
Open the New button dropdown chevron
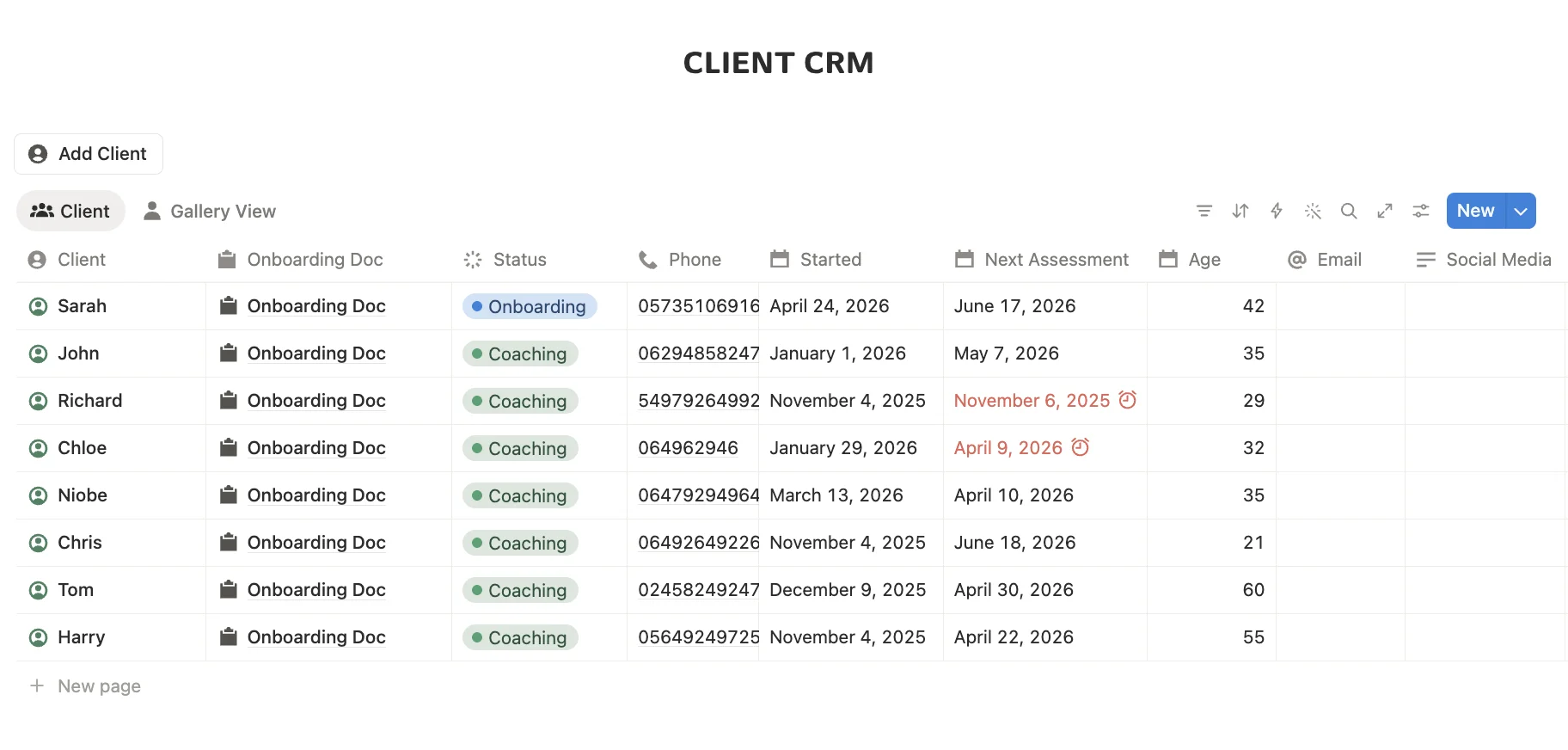[1520, 211]
